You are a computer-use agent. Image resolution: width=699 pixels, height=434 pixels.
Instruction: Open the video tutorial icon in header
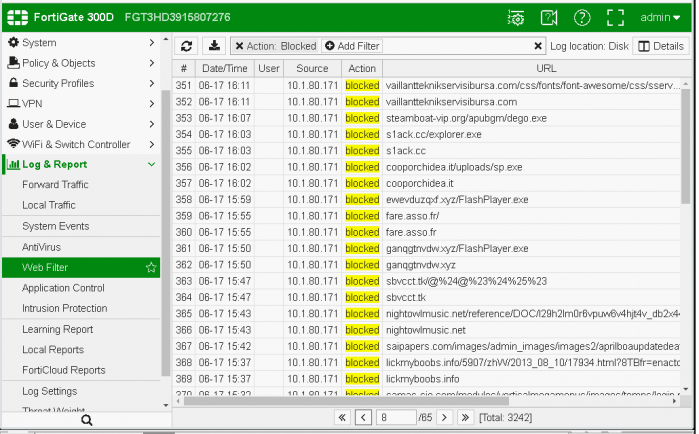549,18
